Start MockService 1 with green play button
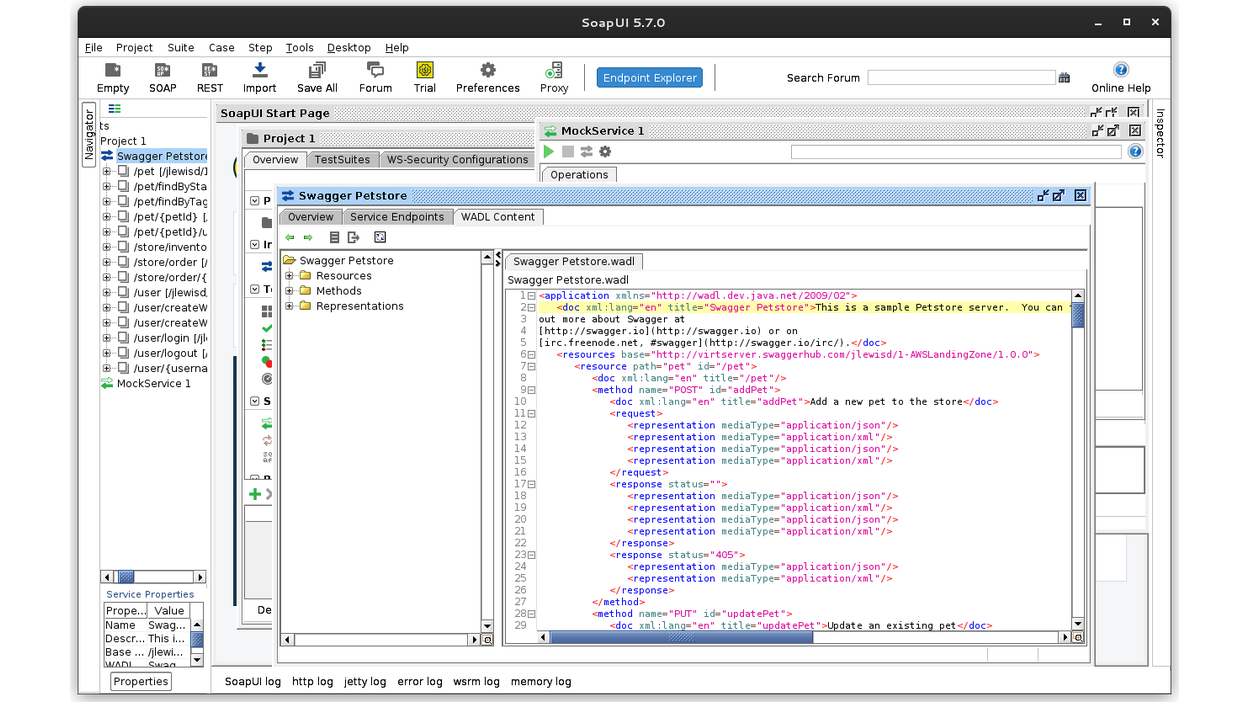 pyautogui.click(x=548, y=152)
